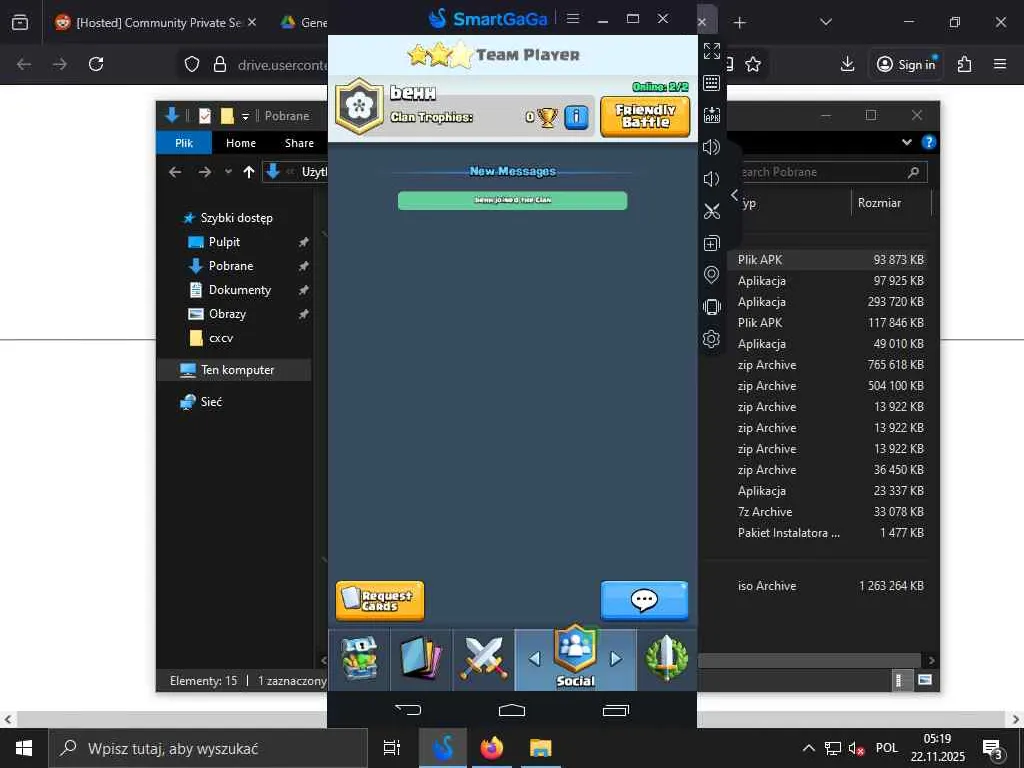Open the clan chat speech bubble button
This screenshot has width=1024, height=768.
645,600
